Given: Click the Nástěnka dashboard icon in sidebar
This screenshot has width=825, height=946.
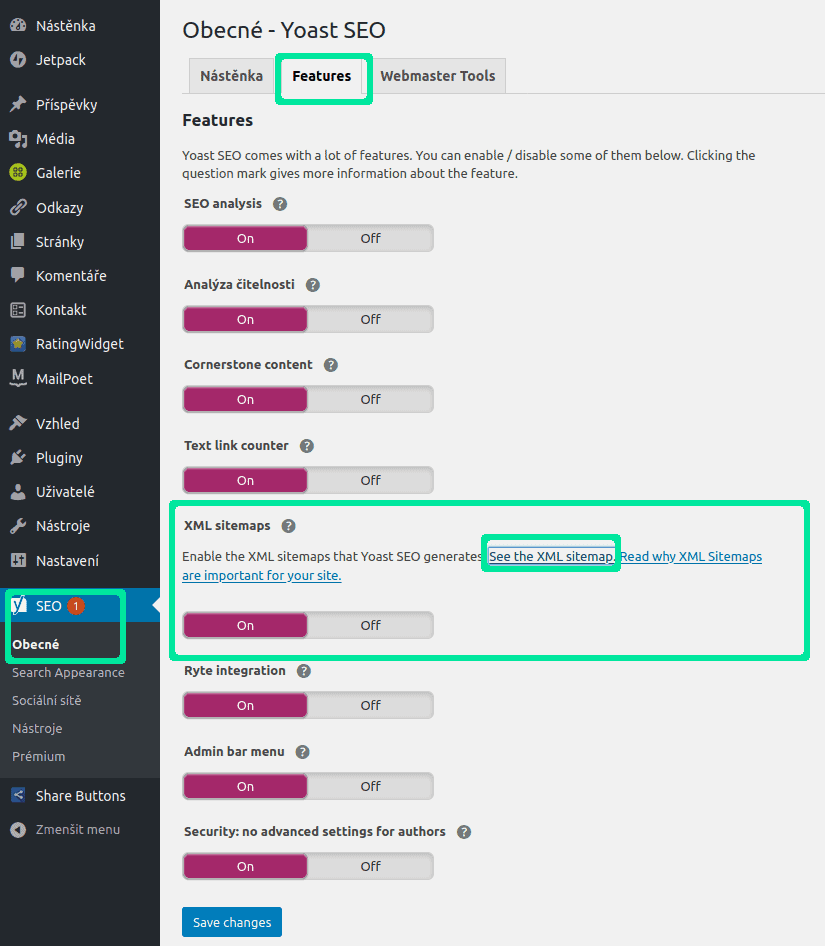Looking at the screenshot, I should pos(18,25).
